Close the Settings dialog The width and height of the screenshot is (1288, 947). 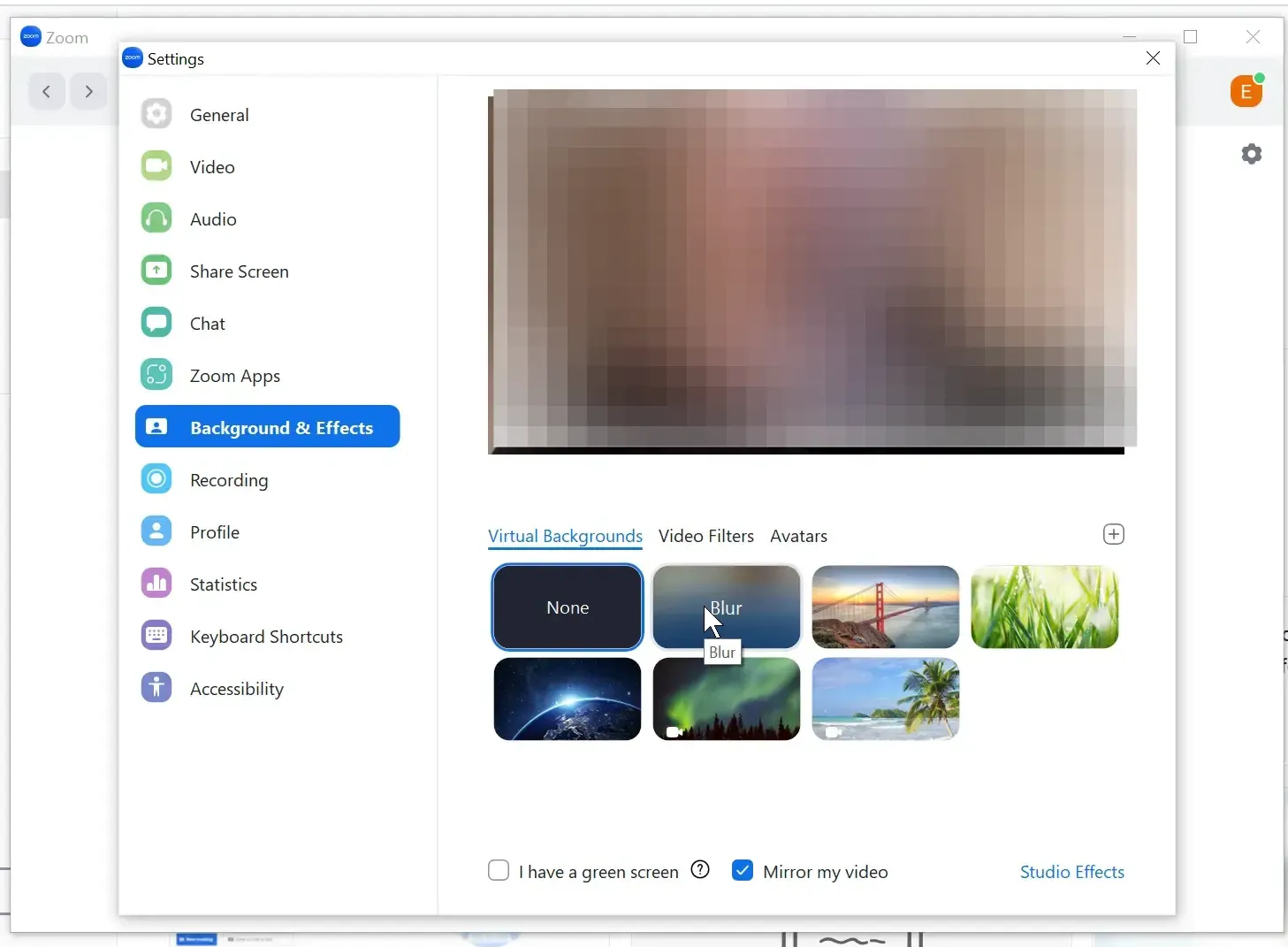pos(1153,58)
